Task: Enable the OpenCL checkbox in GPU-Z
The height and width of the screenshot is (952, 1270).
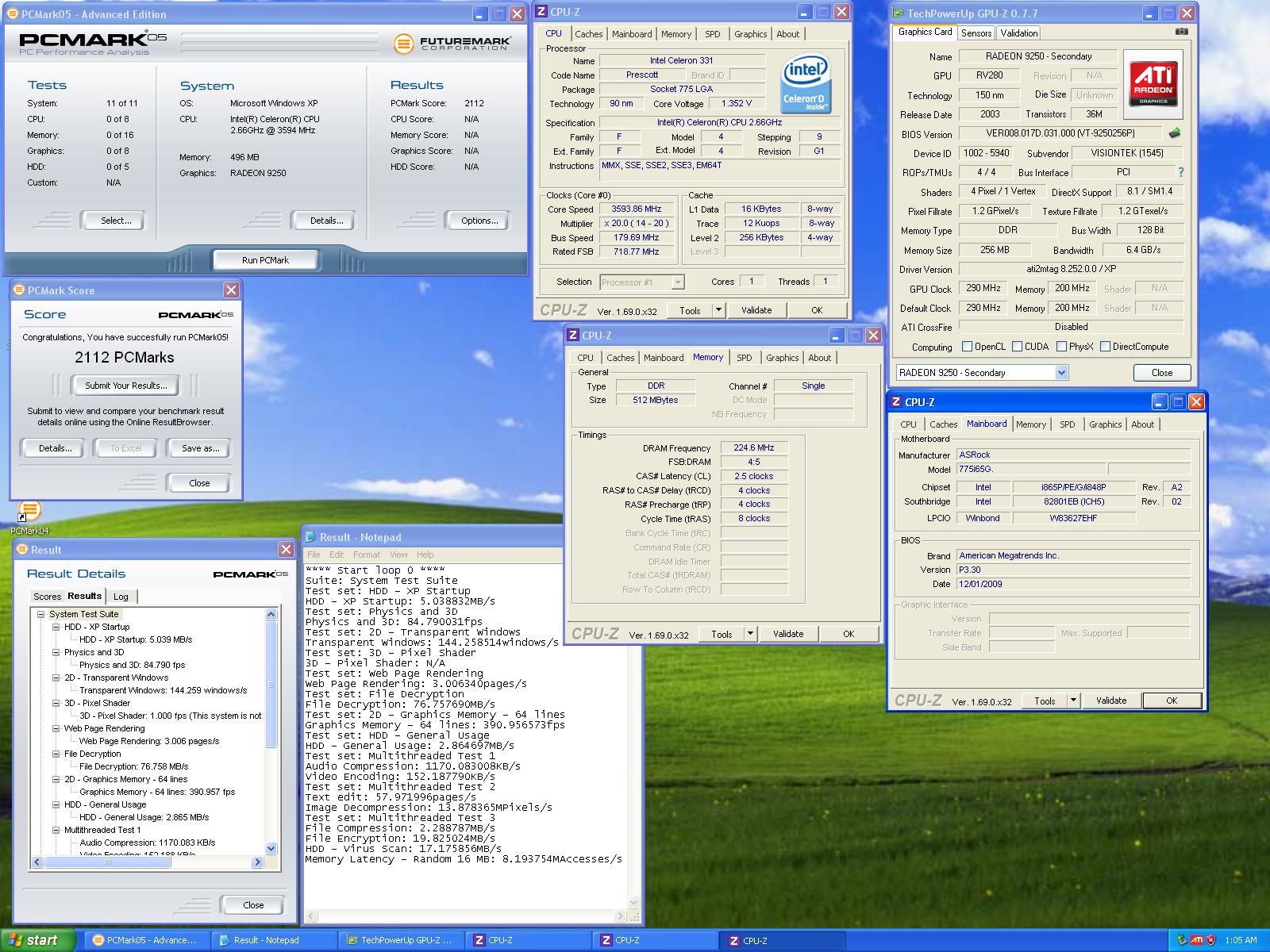Action: point(967,347)
